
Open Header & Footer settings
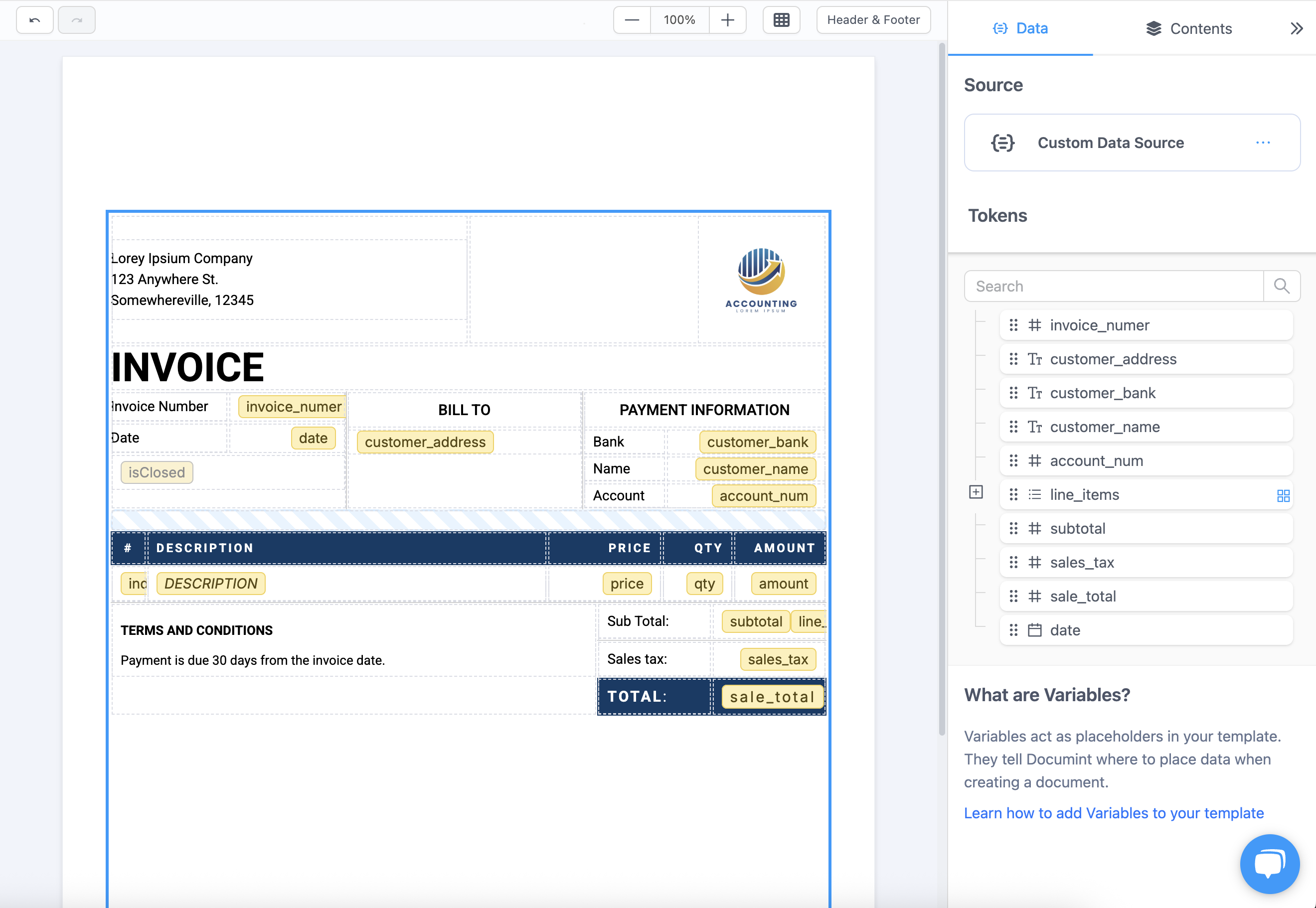tap(873, 20)
